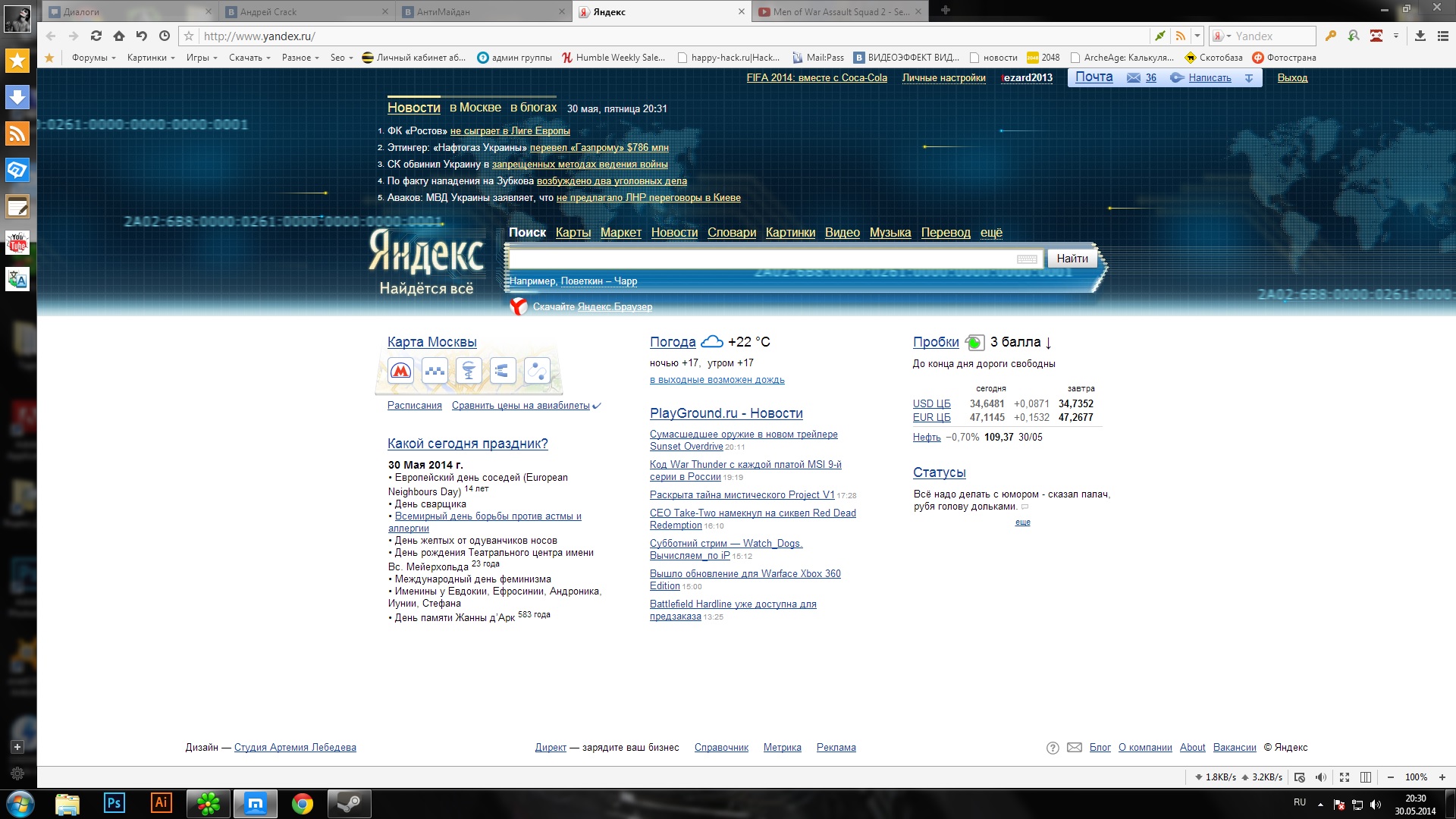This screenshot has height=819, width=1456.
Task: Open the pharmacy icon under Карта Москвы
Action: pyautogui.click(x=469, y=371)
